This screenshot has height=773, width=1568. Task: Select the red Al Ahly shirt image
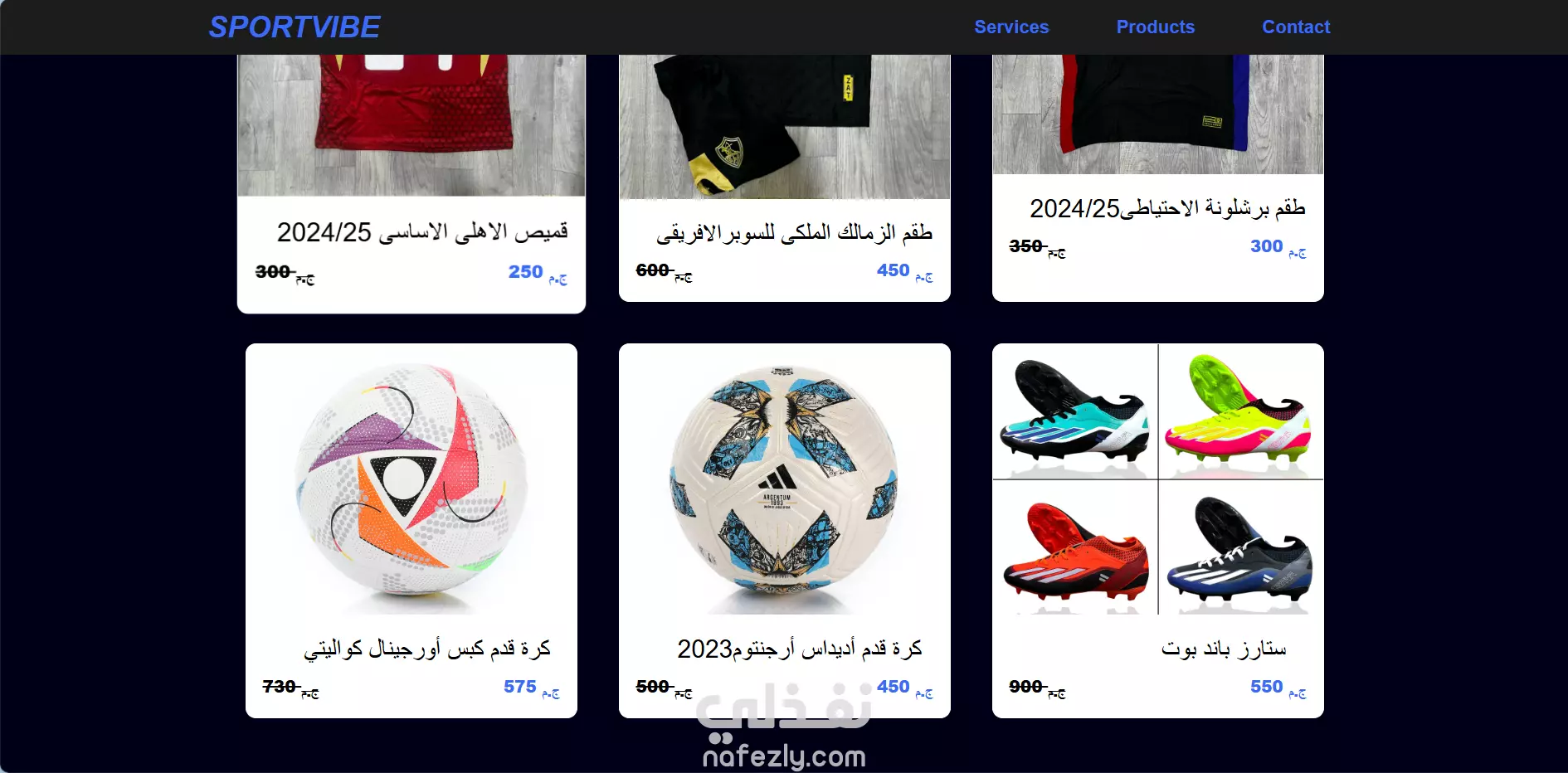[411, 125]
